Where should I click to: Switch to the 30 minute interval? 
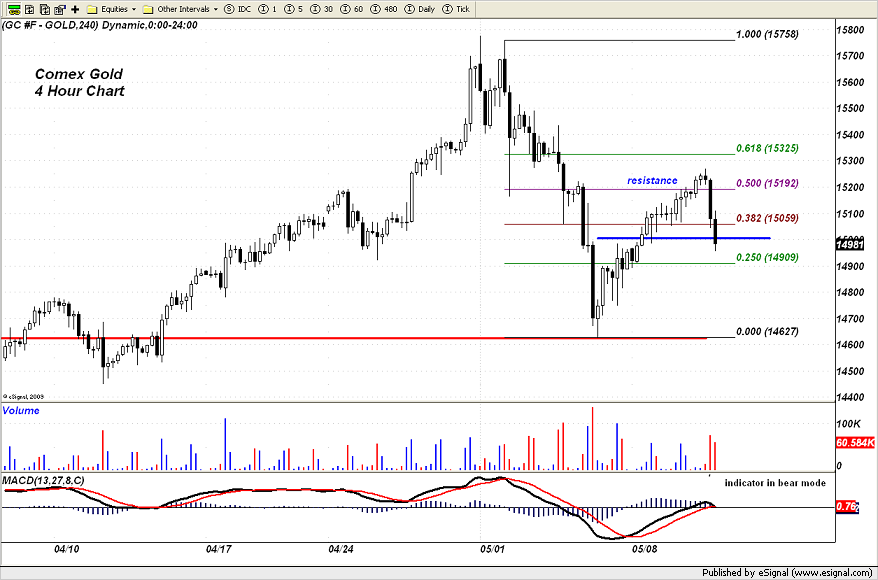[x=322, y=9]
